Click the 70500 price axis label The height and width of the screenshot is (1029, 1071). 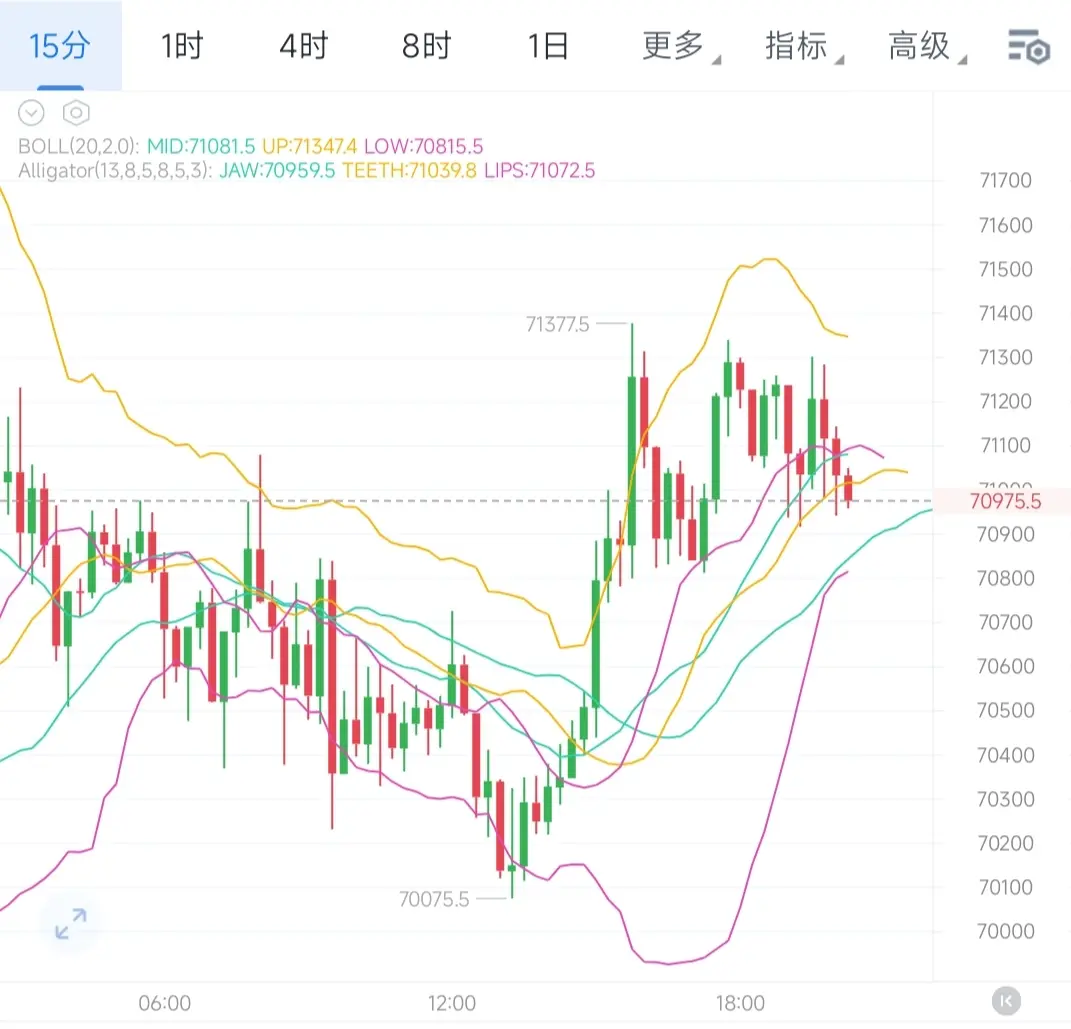[1005, 710]
